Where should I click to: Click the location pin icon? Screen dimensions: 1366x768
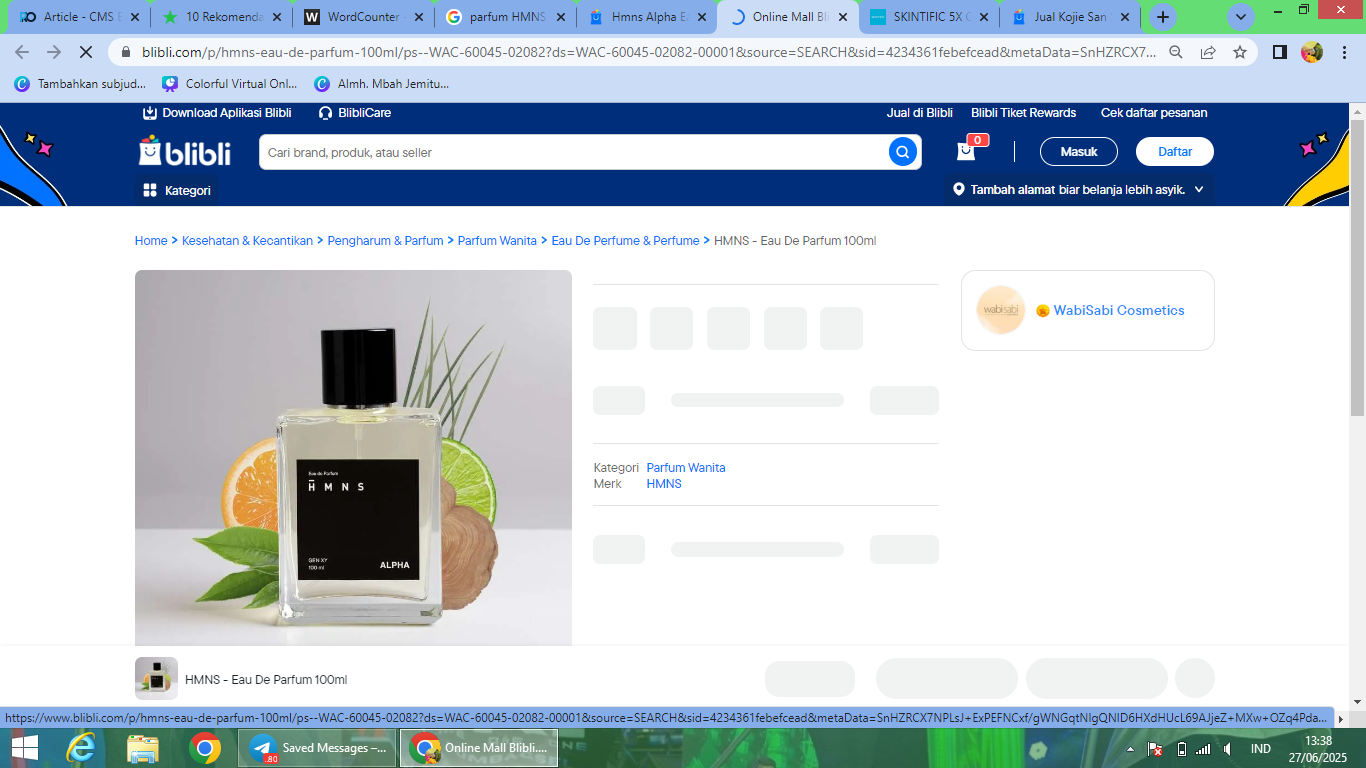pyautogui.click(x=959, y=189)
